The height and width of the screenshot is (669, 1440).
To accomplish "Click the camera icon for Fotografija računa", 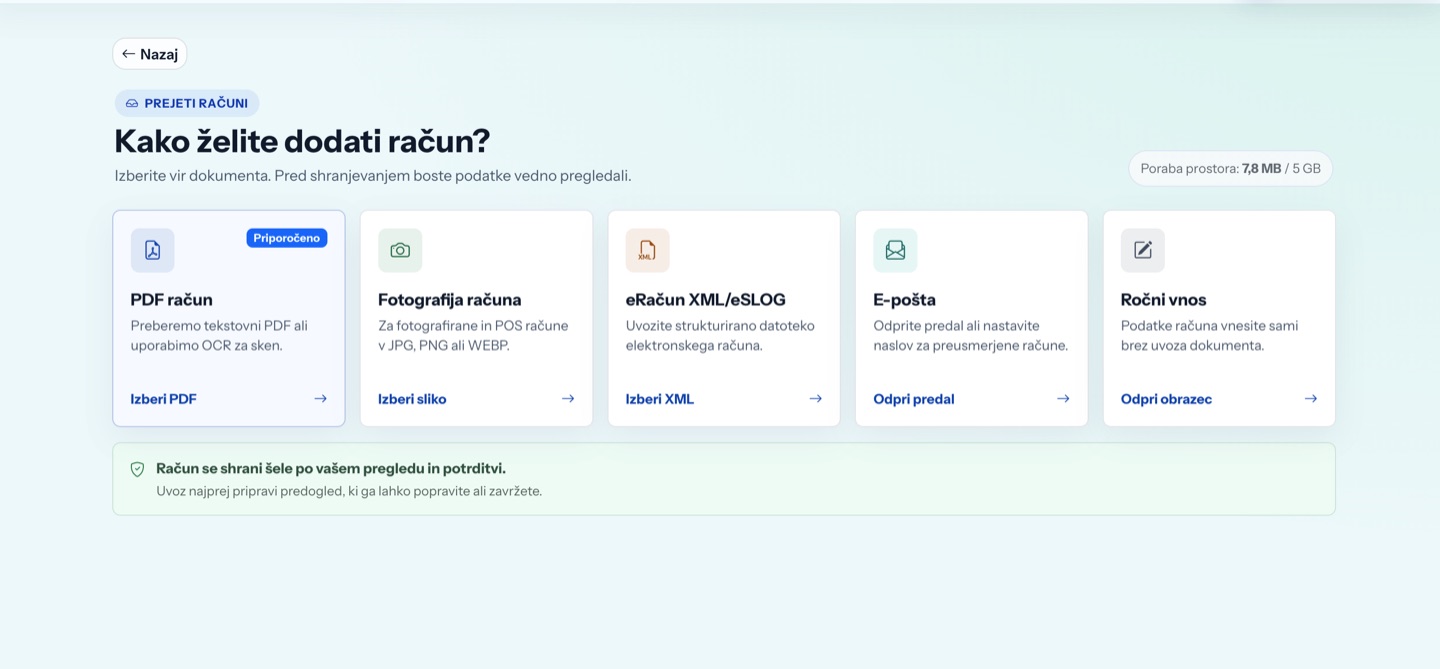I will pos(400,250).
